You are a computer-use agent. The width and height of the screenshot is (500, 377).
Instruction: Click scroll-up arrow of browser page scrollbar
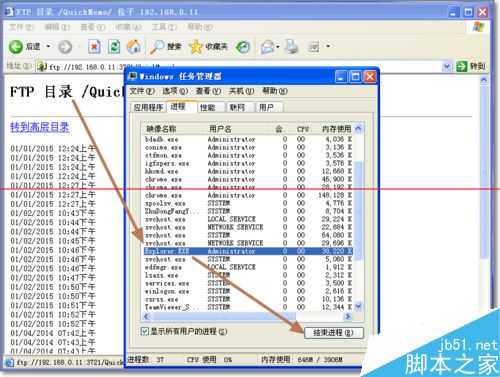[x=484, y=80]
